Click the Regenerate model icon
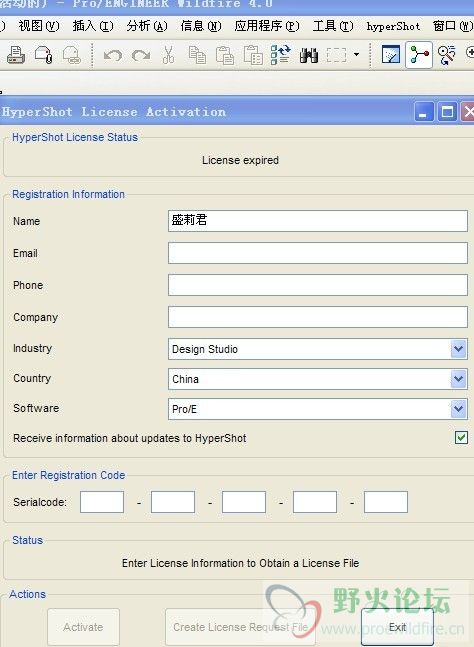474x647 pixels. tap(281, 55)
